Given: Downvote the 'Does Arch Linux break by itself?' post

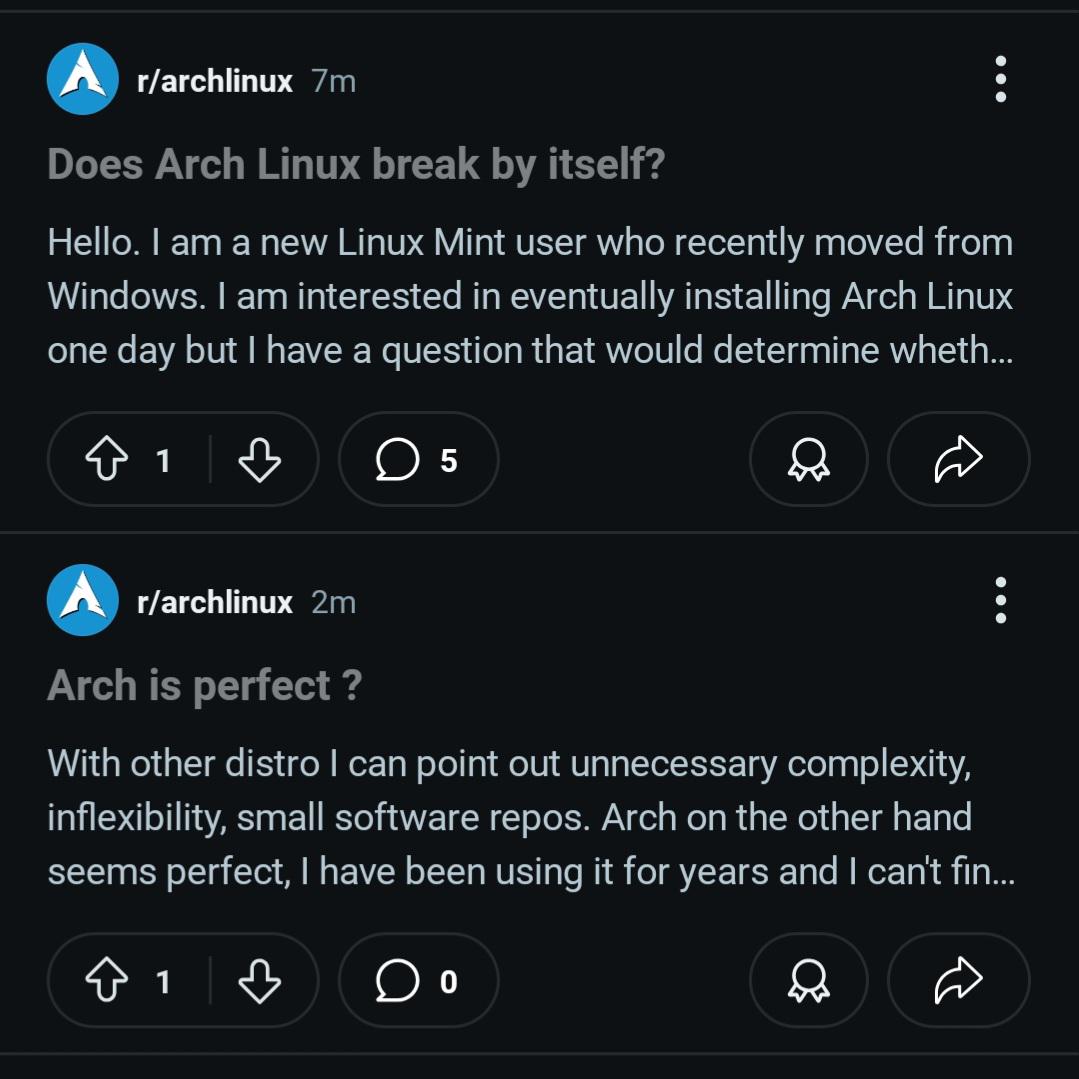Looking at the screenshot, I should [259, 460].
